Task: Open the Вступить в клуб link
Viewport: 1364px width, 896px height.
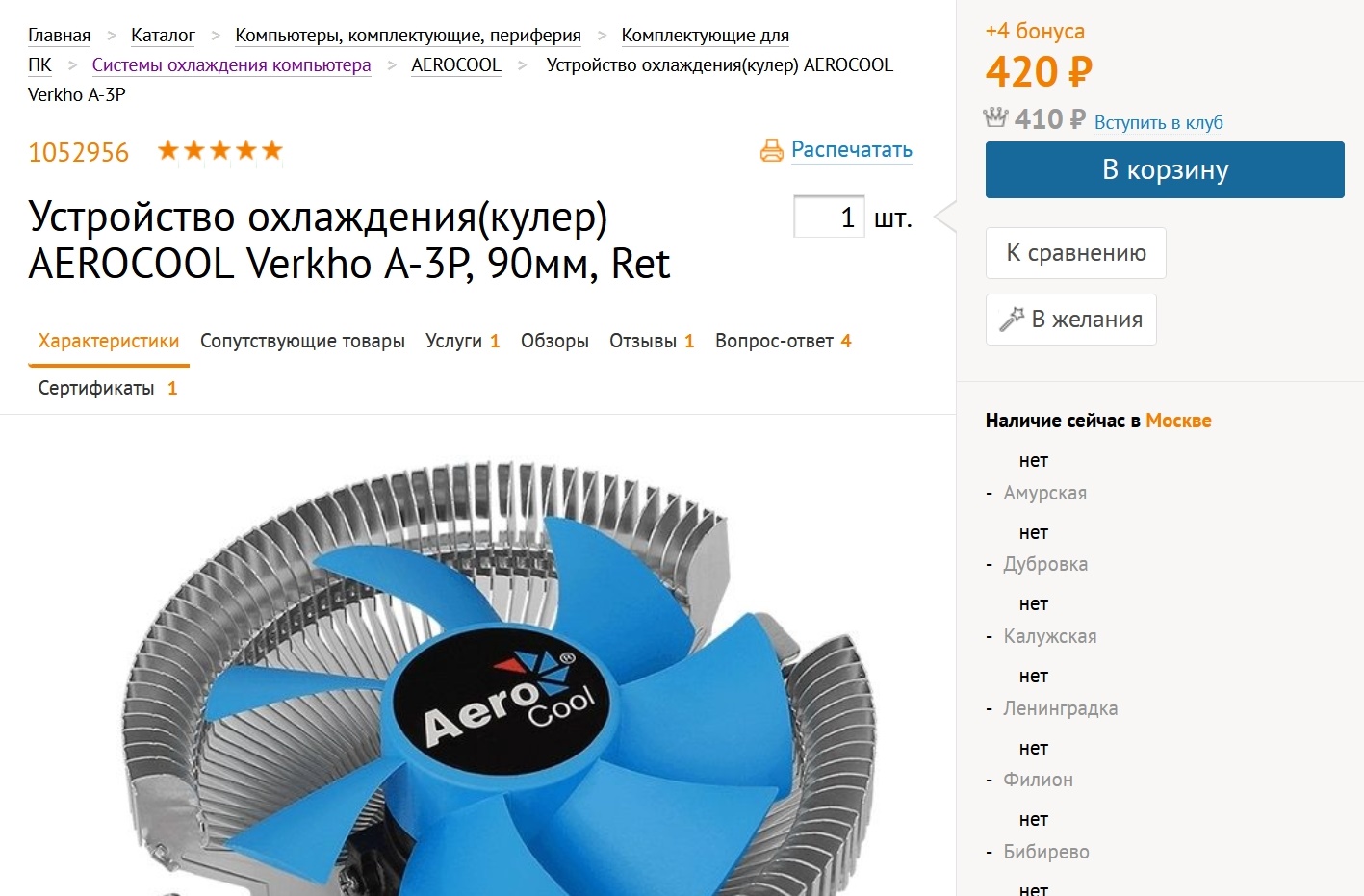Action: (1159, 122)
